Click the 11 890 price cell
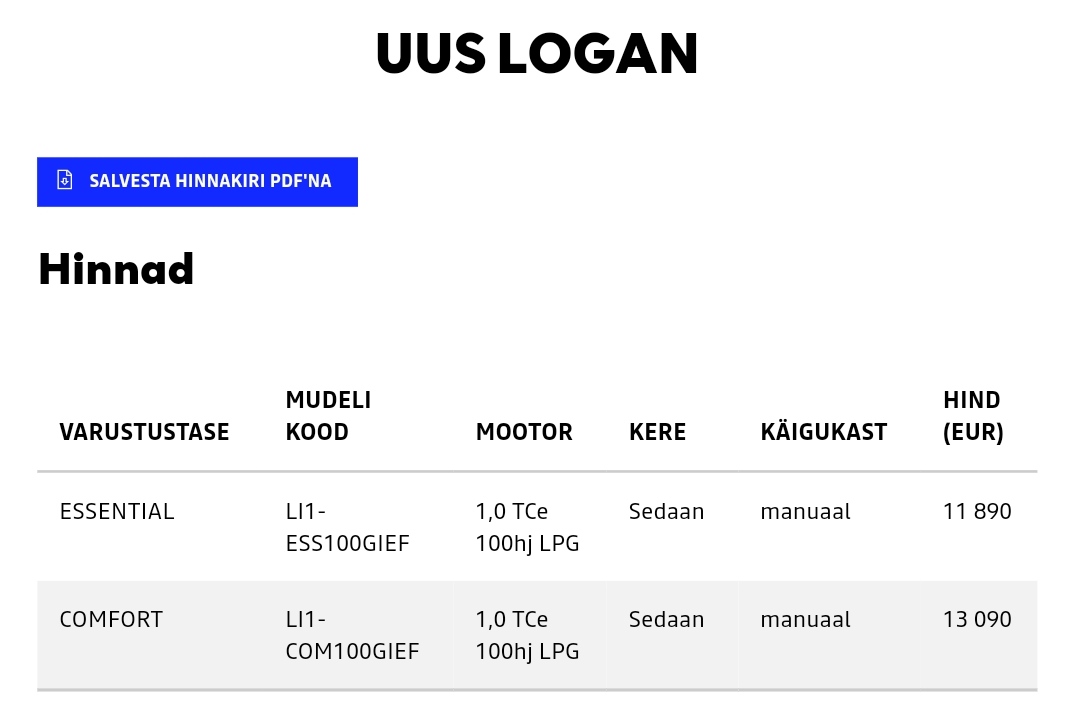The image size is (1080, 716). click(977, 512)
